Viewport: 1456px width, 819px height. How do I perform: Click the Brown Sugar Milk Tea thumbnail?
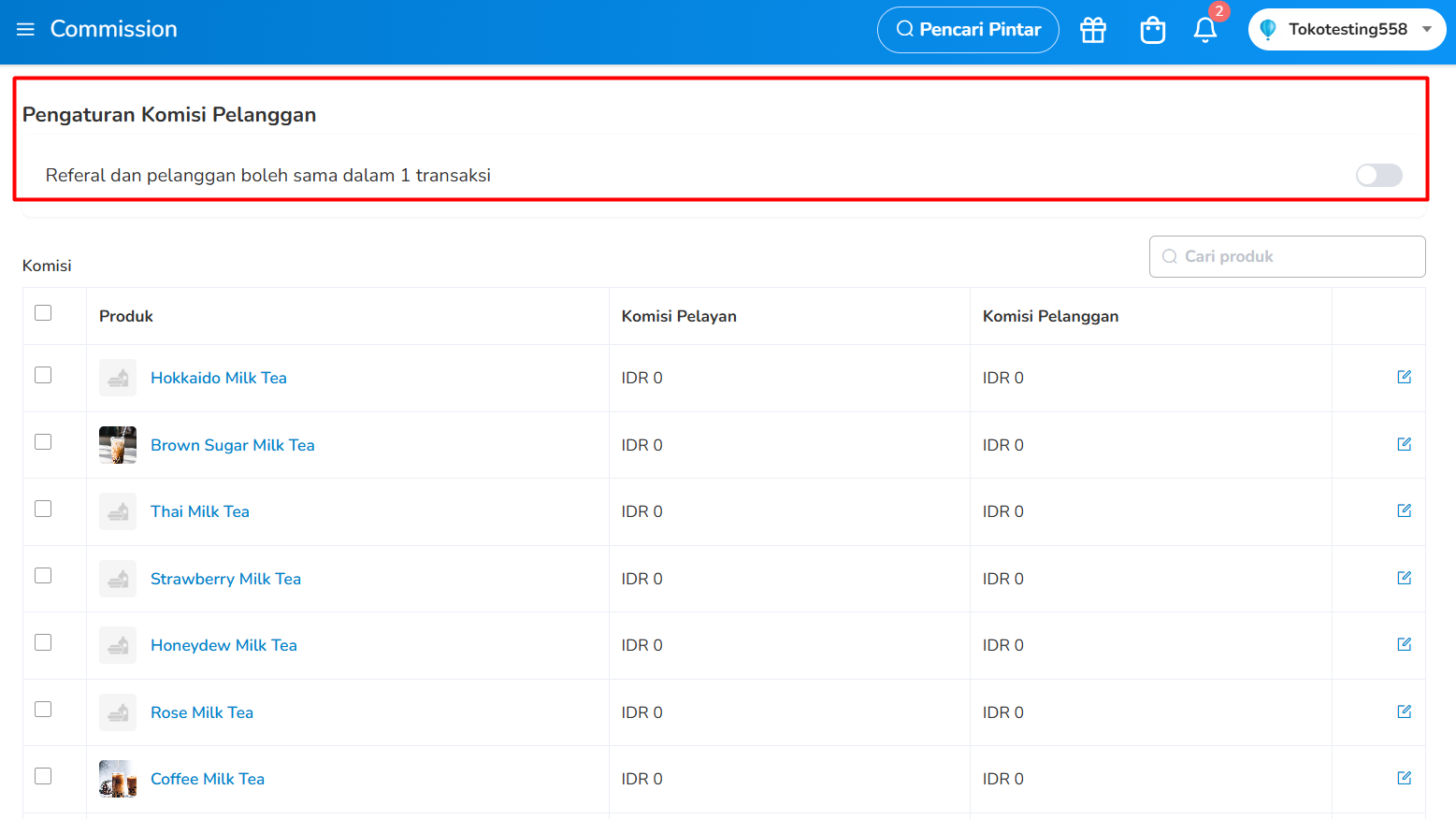[x=118, y=445]
